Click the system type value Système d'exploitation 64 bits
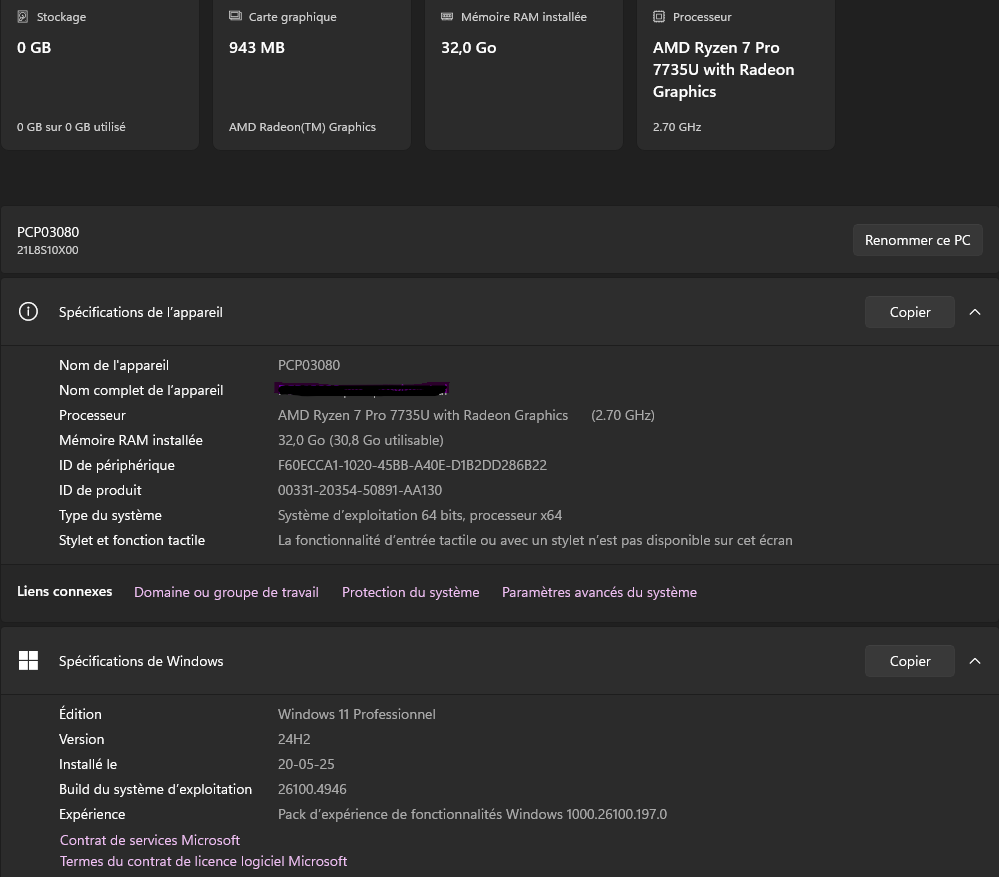 (420, 515)
